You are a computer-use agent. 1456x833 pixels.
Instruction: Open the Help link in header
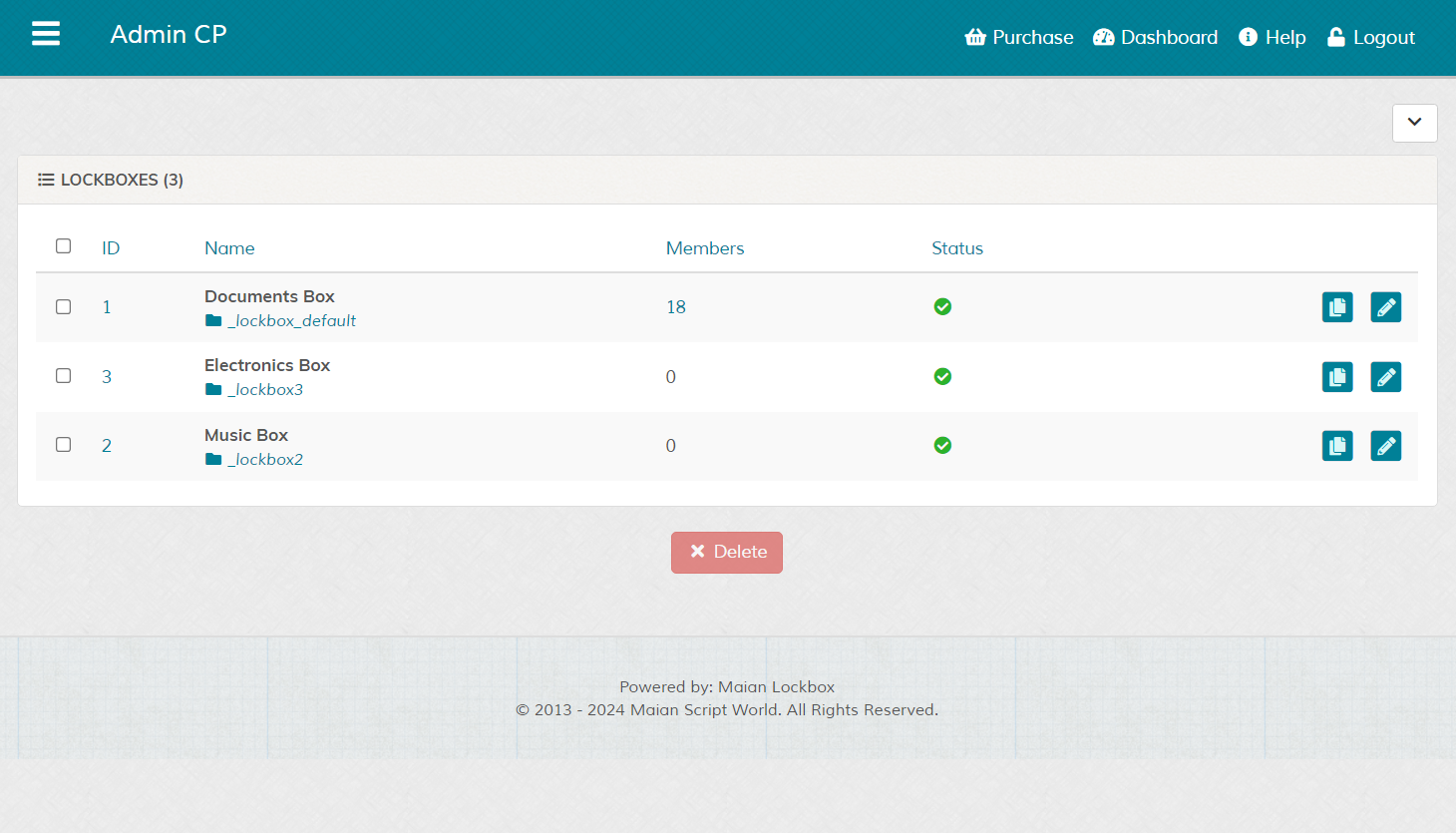click(x=1272, y=38)
